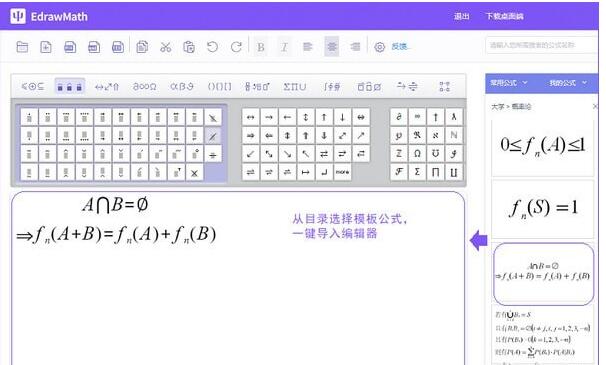Click the 退出 logout link
This screenshot has width=606, height=365.
pos(461,16)
